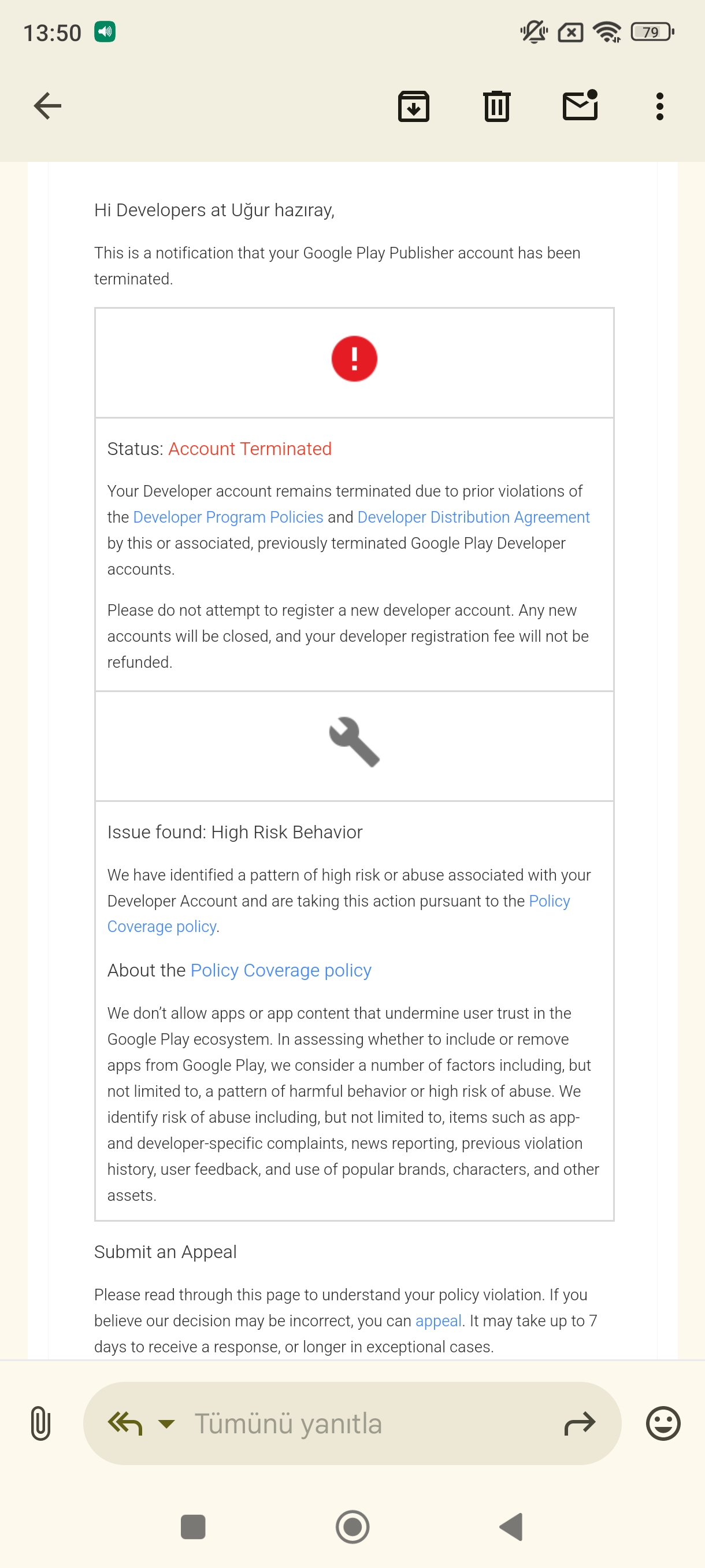The width and height of the screenshot is (705, 1568).
Task: Open the Developer Program Policies link
Action: point(228,517)
